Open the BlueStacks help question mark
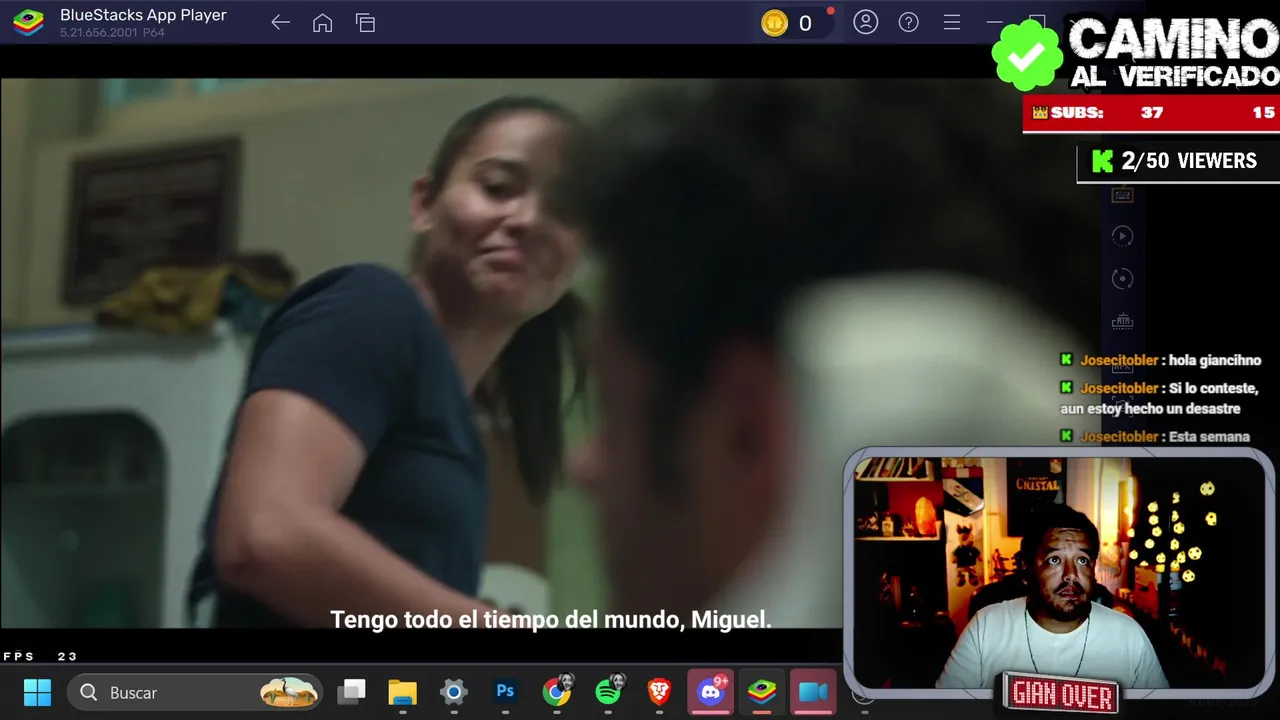The width and height of the screenshot is (1280, 720). point(908,22)
